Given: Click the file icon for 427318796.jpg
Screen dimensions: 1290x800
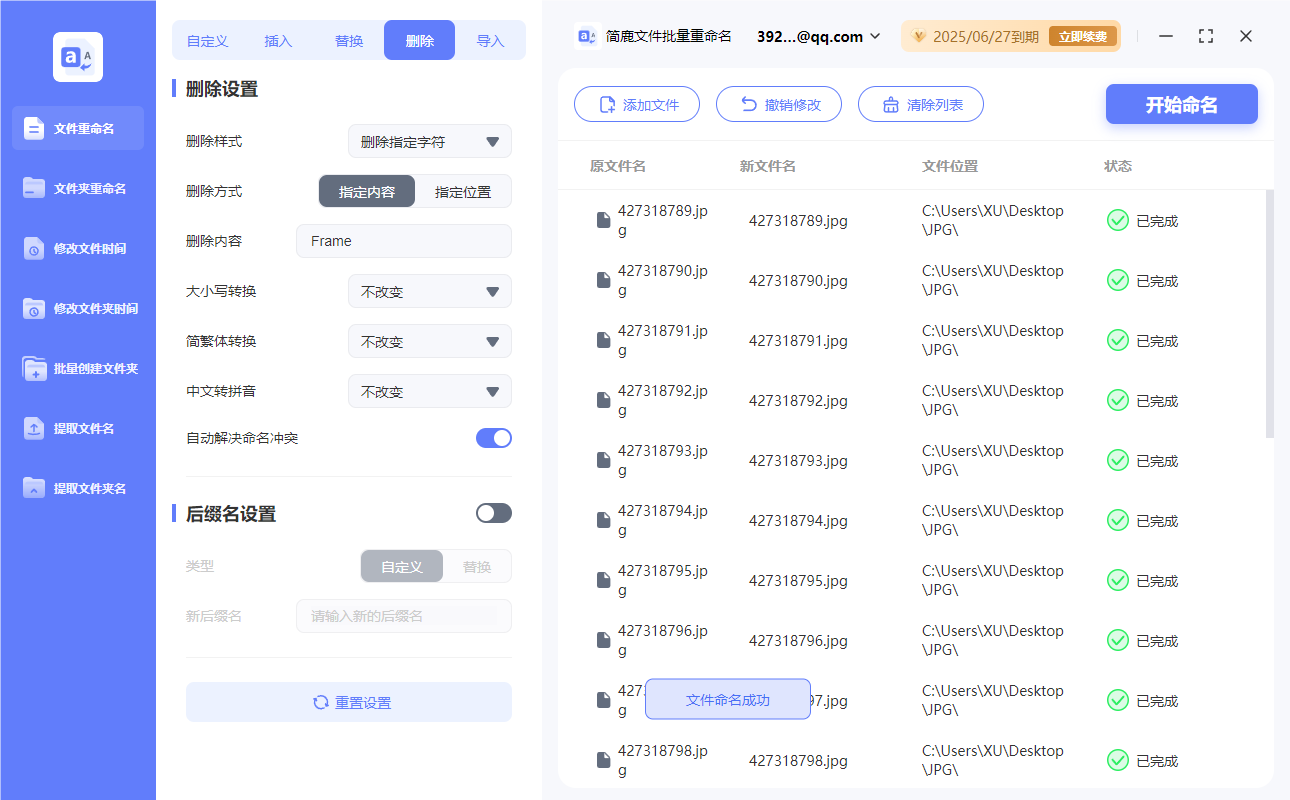Looking at the screenshot, I should 603,640.
